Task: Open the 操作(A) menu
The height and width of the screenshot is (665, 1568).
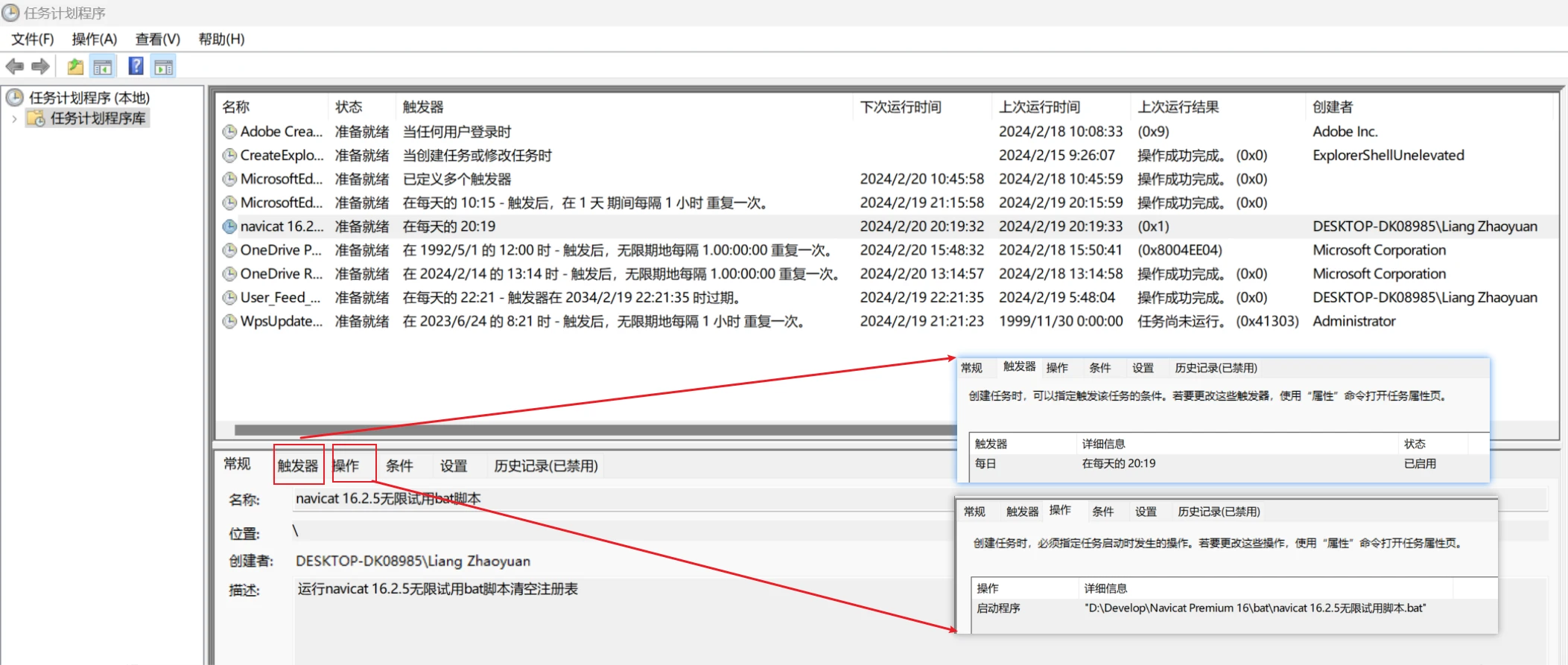Action: pyautogui.click(x=95, y=39)
